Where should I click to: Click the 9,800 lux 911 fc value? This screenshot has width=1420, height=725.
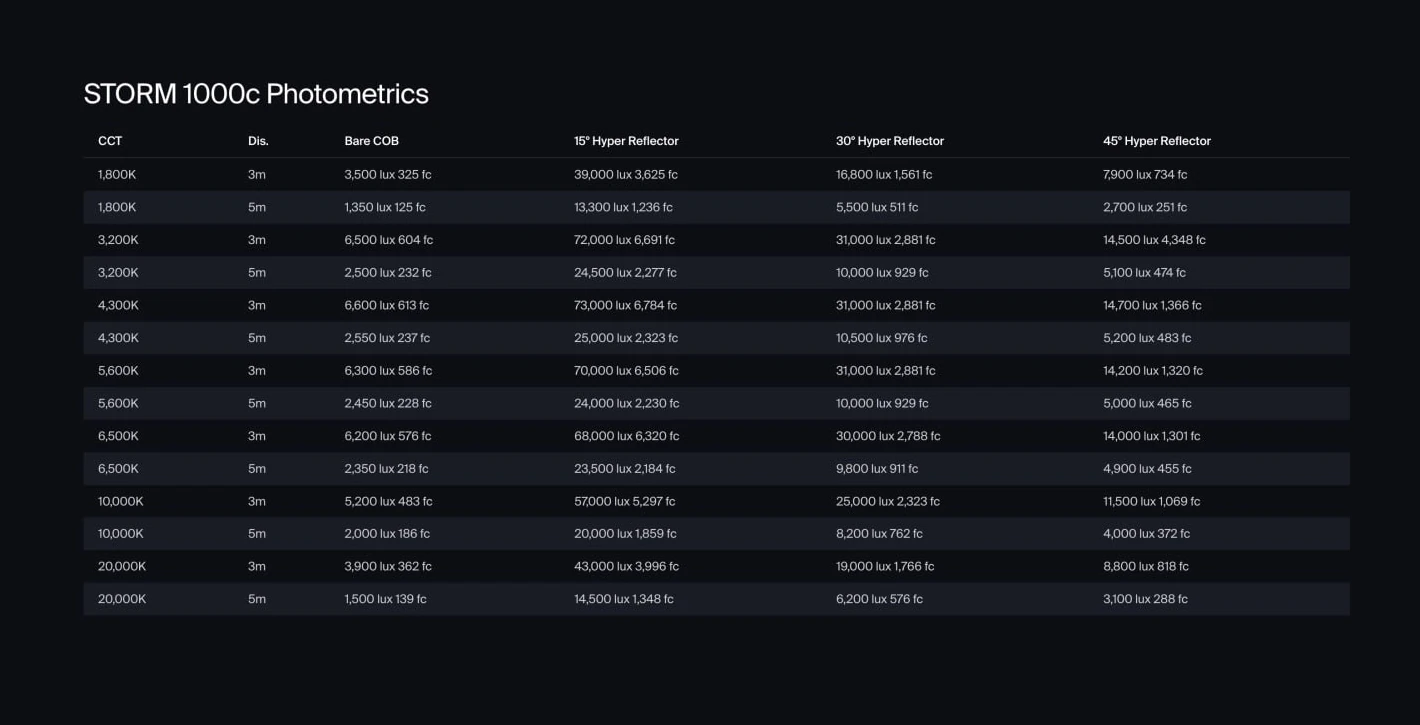tap(876, 469)
